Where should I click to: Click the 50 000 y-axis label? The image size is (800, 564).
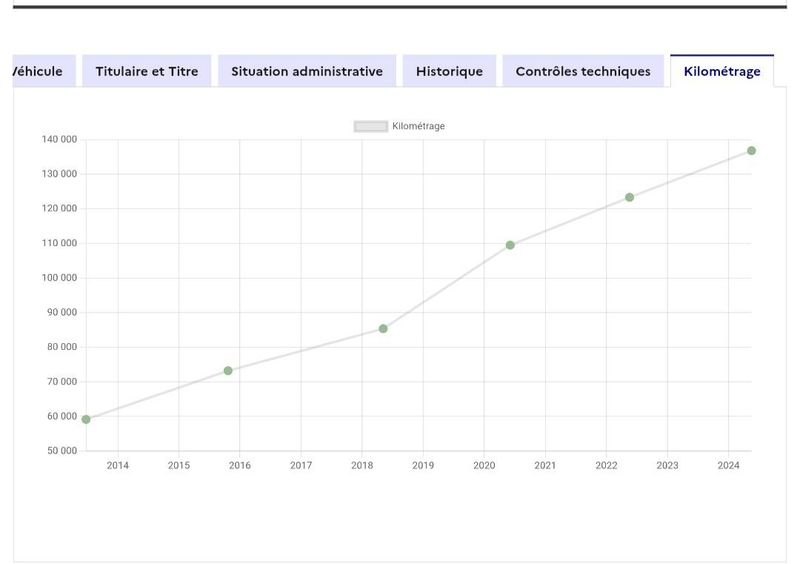[62, 451]
